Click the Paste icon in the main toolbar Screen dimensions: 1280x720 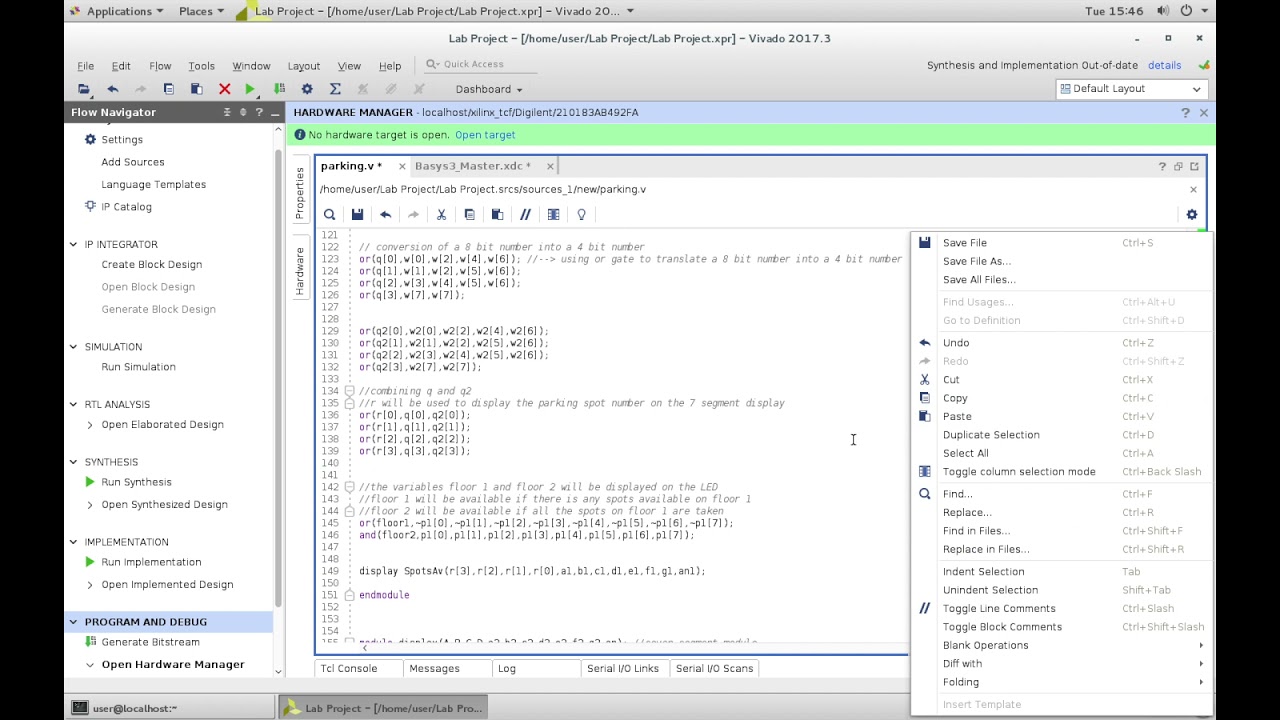pyautogui.click(x=197, y=89)
